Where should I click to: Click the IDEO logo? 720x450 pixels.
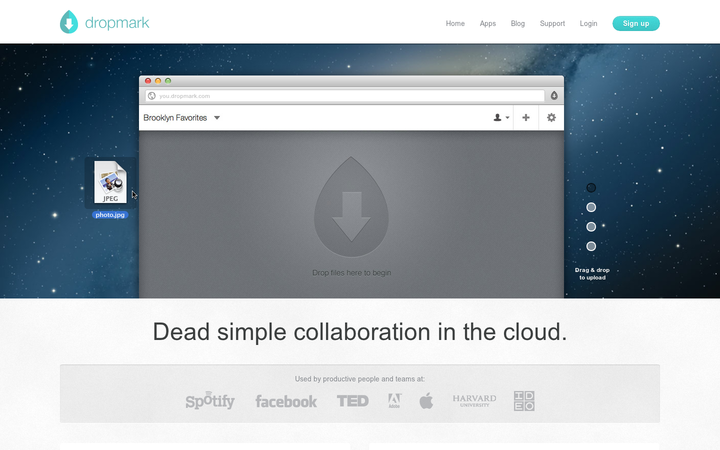(x=524, y=401)
